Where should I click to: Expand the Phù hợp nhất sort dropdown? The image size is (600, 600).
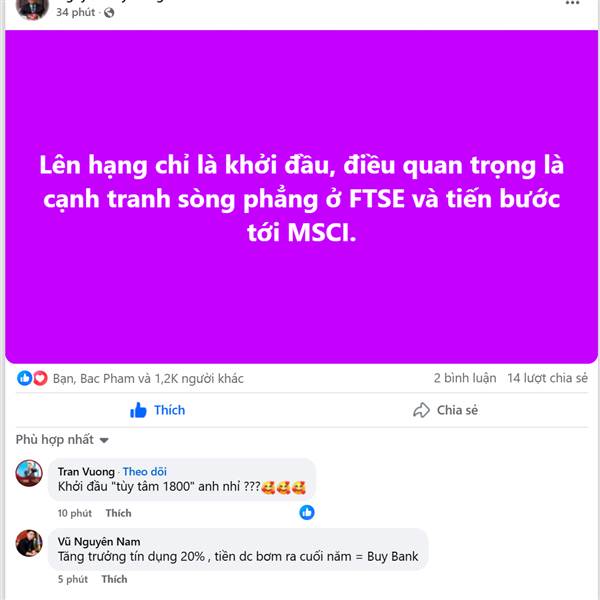pyautogui.click(x=62, y=439)
